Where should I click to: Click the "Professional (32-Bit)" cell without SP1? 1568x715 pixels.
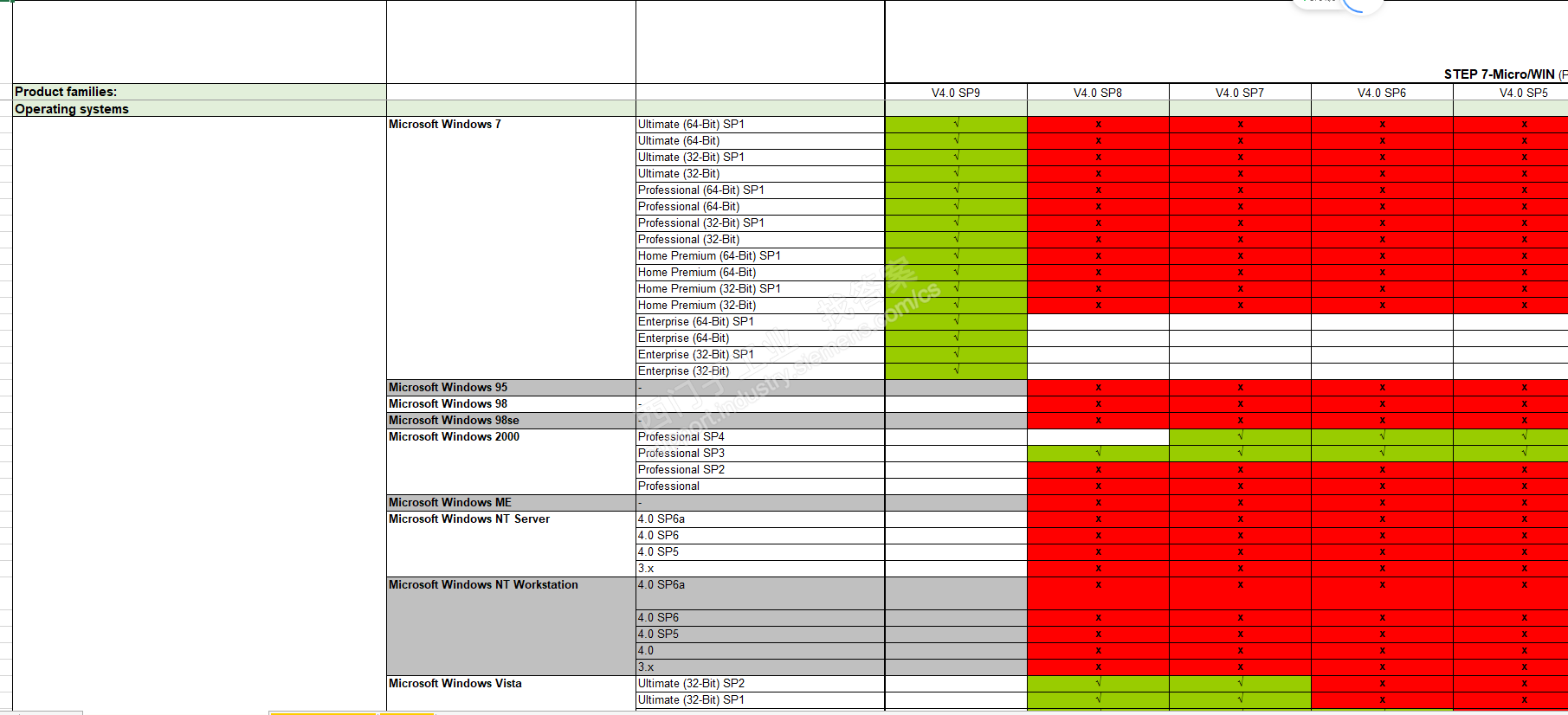coord(760,240)
